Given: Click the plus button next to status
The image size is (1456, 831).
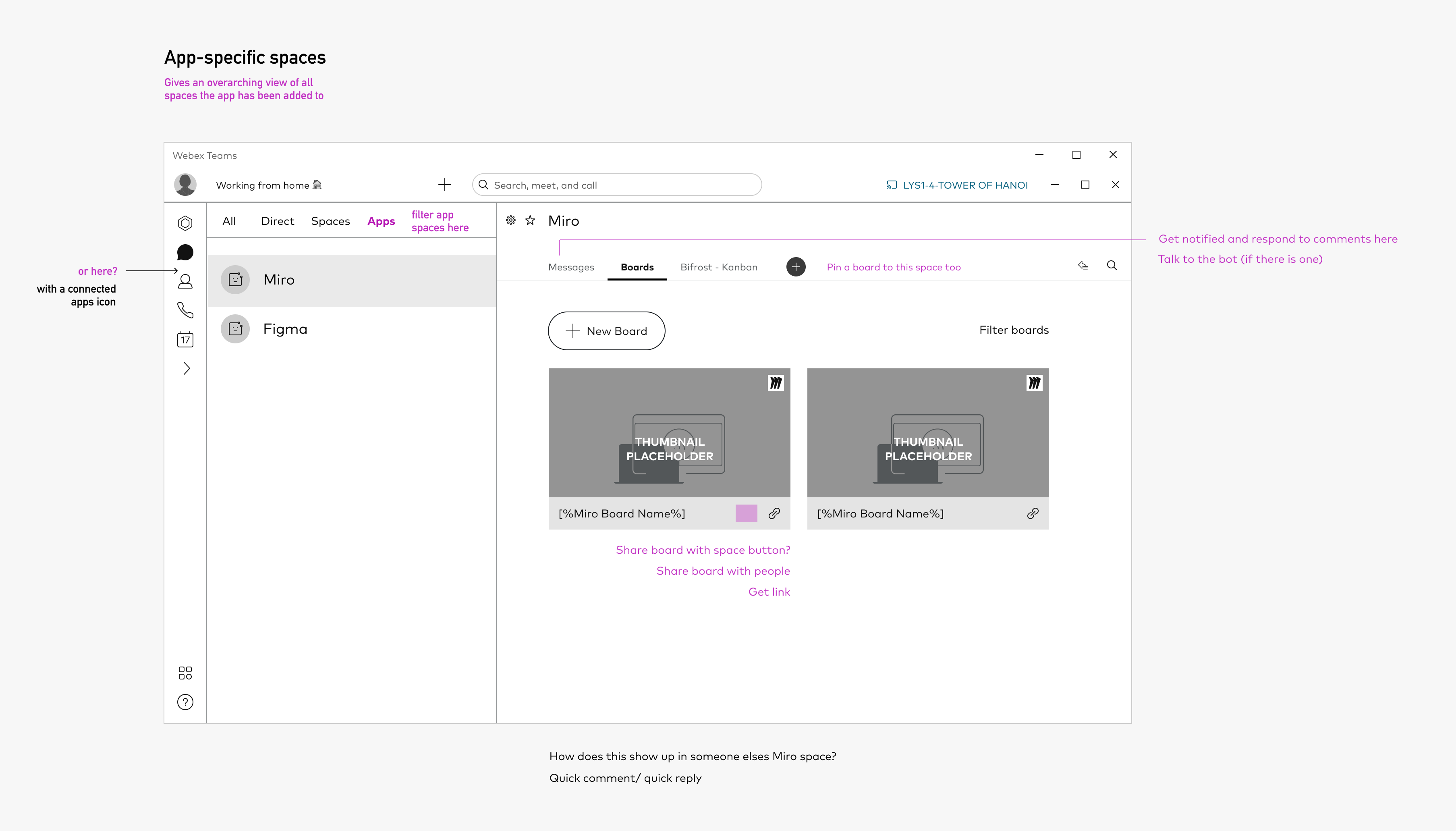Looking at the screenshot, I should (x=444, y=184).
